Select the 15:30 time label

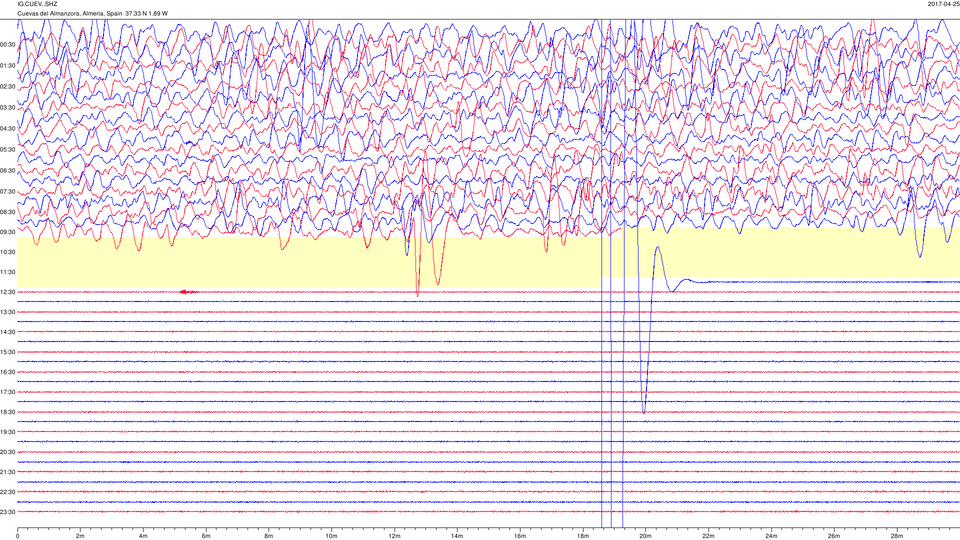[8, 352]
